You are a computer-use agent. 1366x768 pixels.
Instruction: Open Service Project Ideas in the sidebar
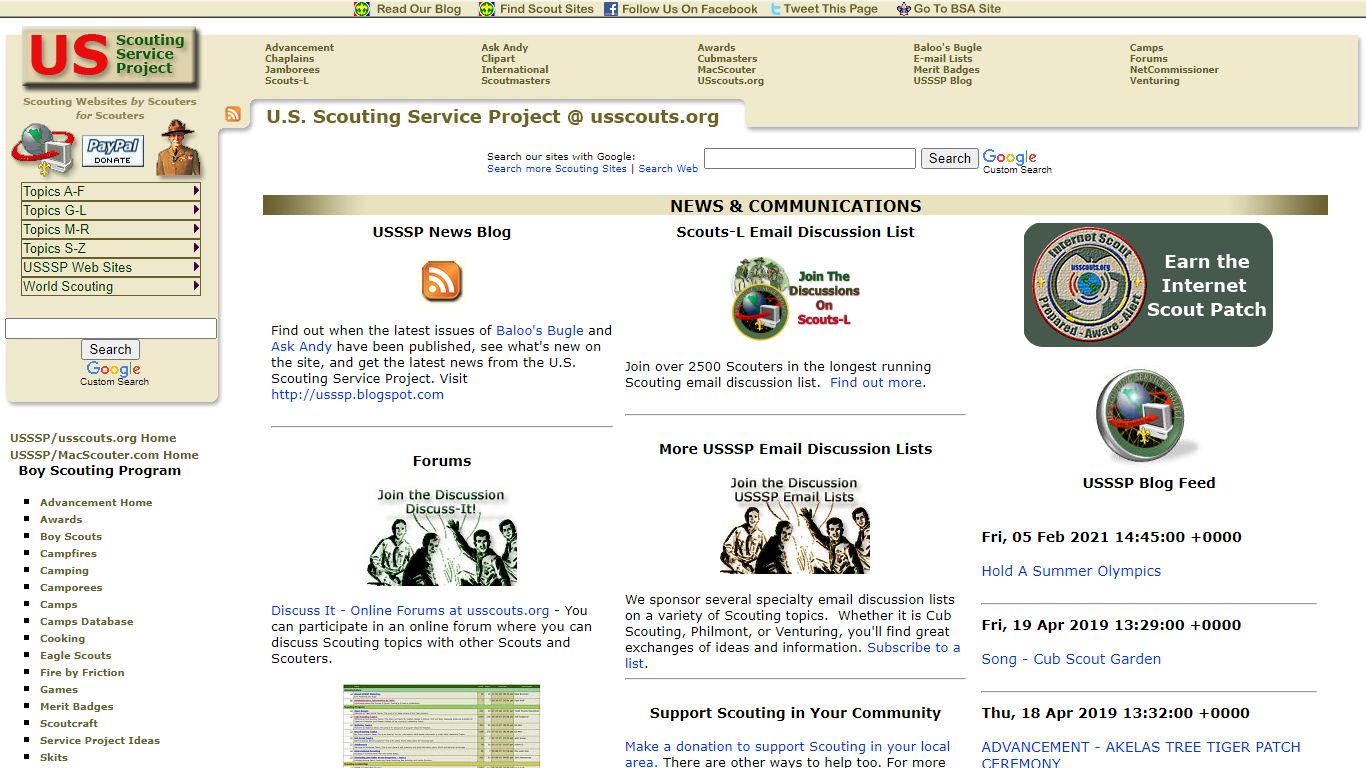(x=100, y=741)
